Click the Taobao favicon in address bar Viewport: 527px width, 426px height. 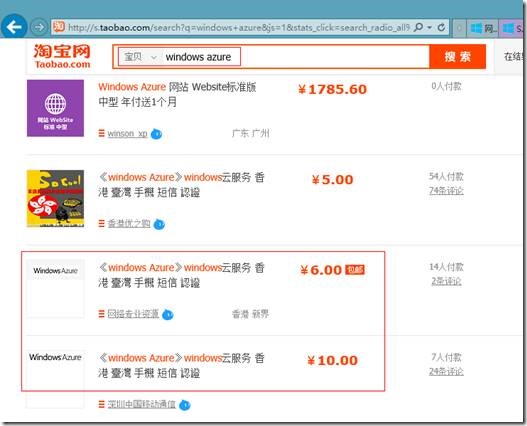tap(59, 27)
